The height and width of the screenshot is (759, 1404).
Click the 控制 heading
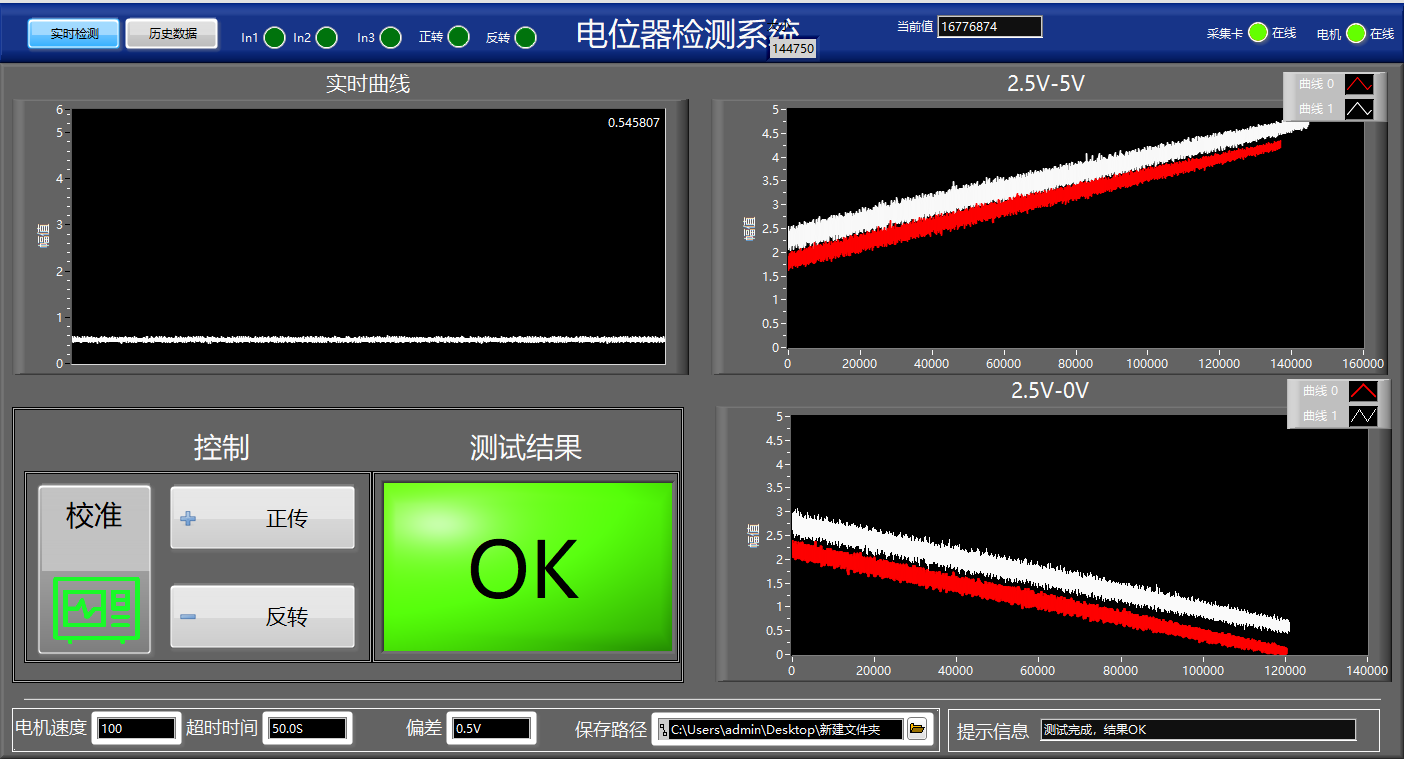coord(221,448)
